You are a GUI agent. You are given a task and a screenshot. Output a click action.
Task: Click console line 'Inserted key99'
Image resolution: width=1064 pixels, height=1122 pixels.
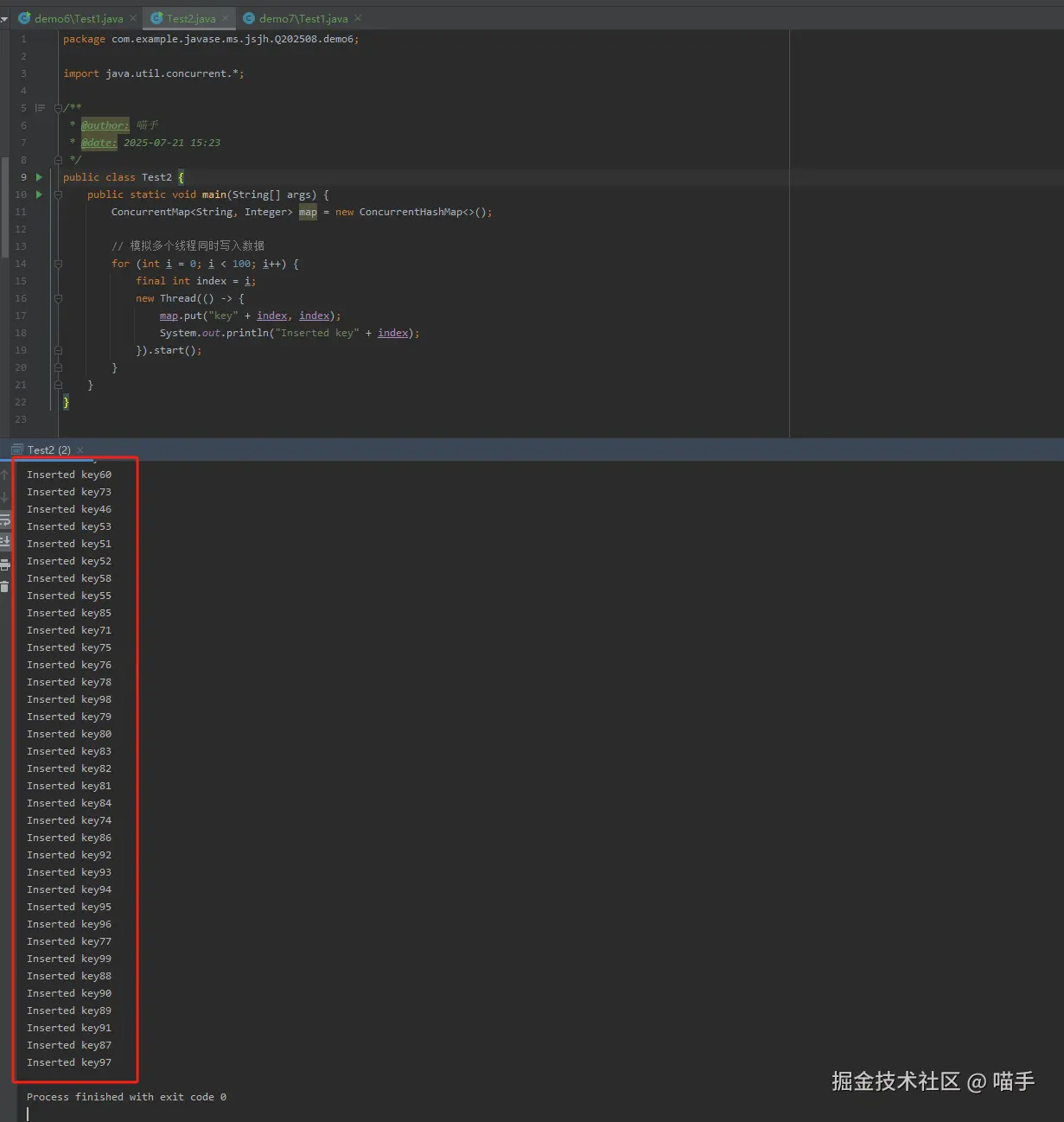(69, 959)
